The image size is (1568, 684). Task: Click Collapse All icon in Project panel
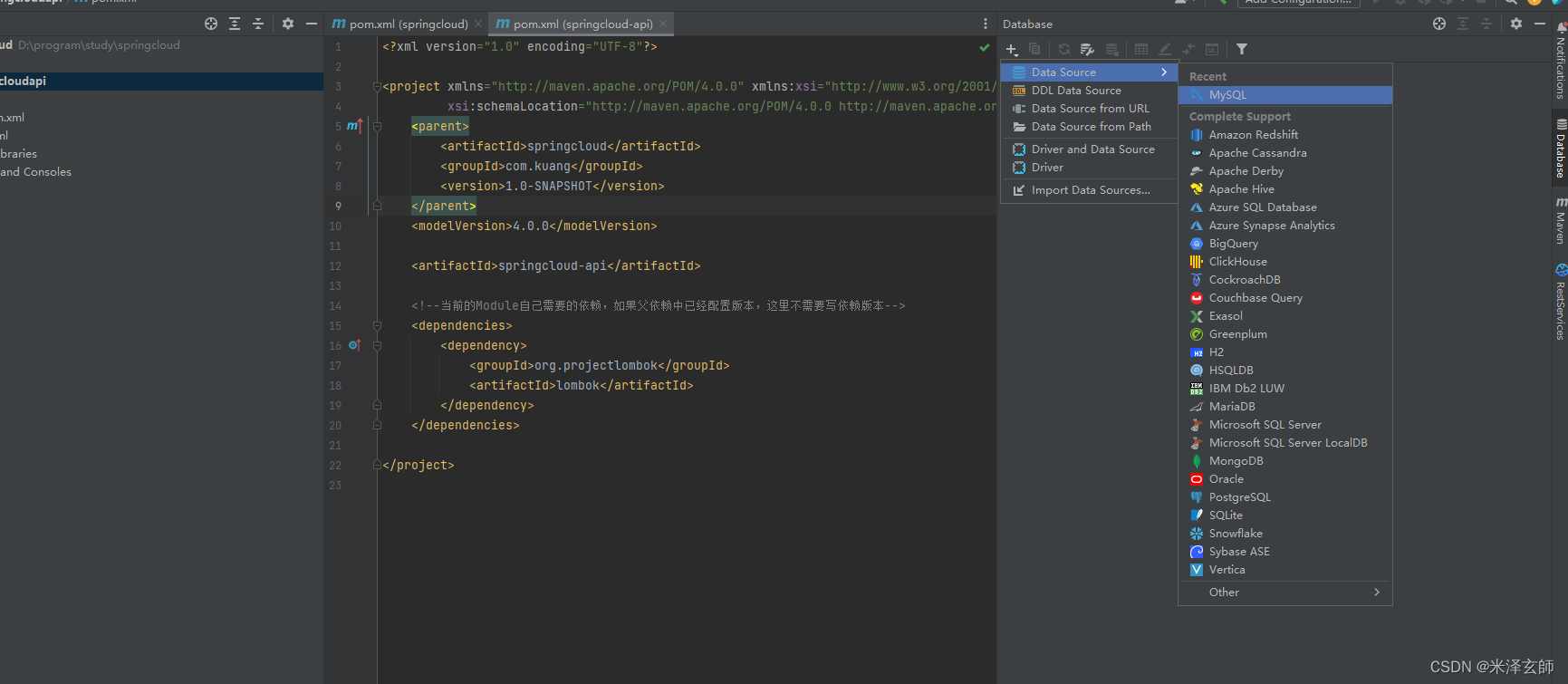tap(258, 24)
